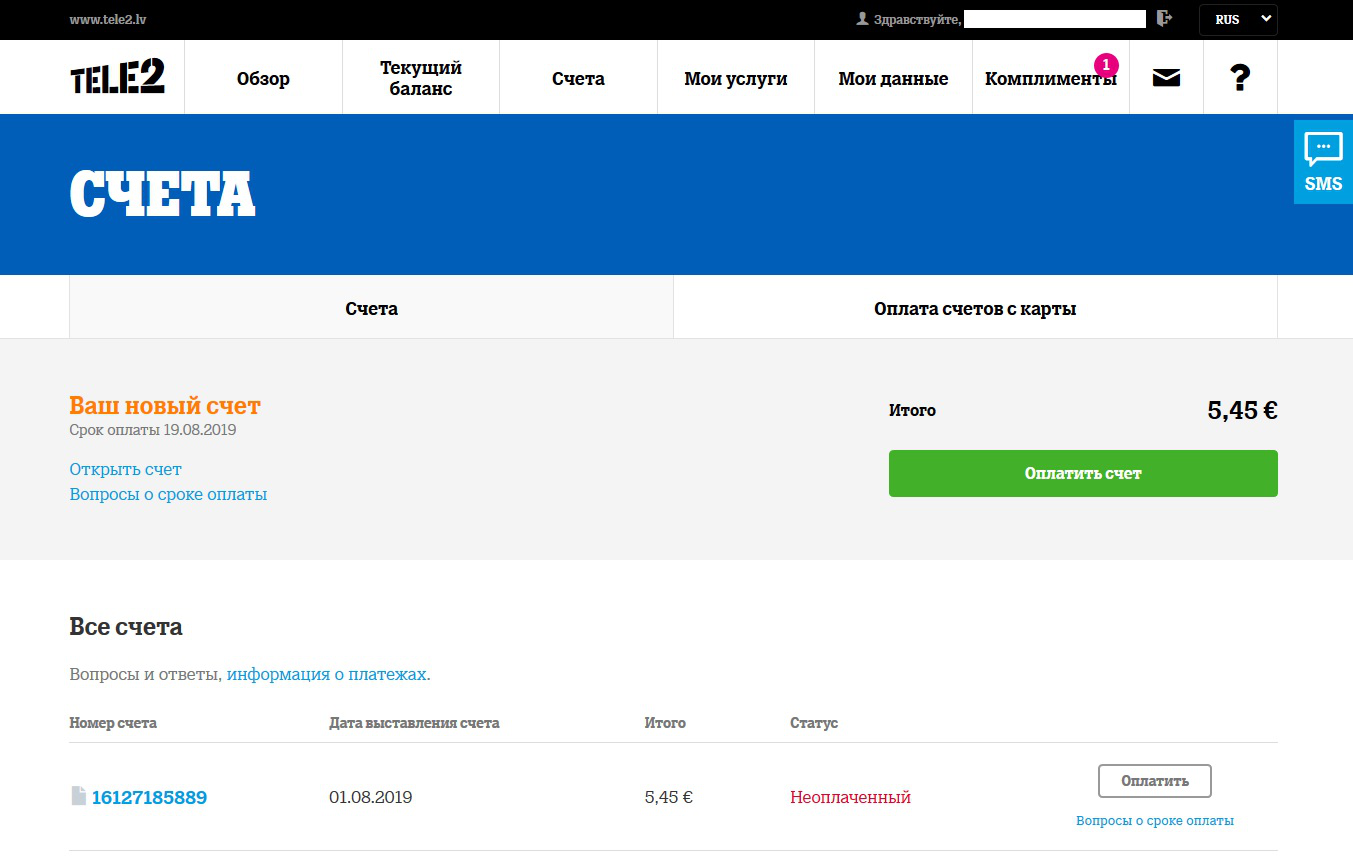Open invoice number 16127185889
1353x856 pixels.
click(x=149, y=797)
